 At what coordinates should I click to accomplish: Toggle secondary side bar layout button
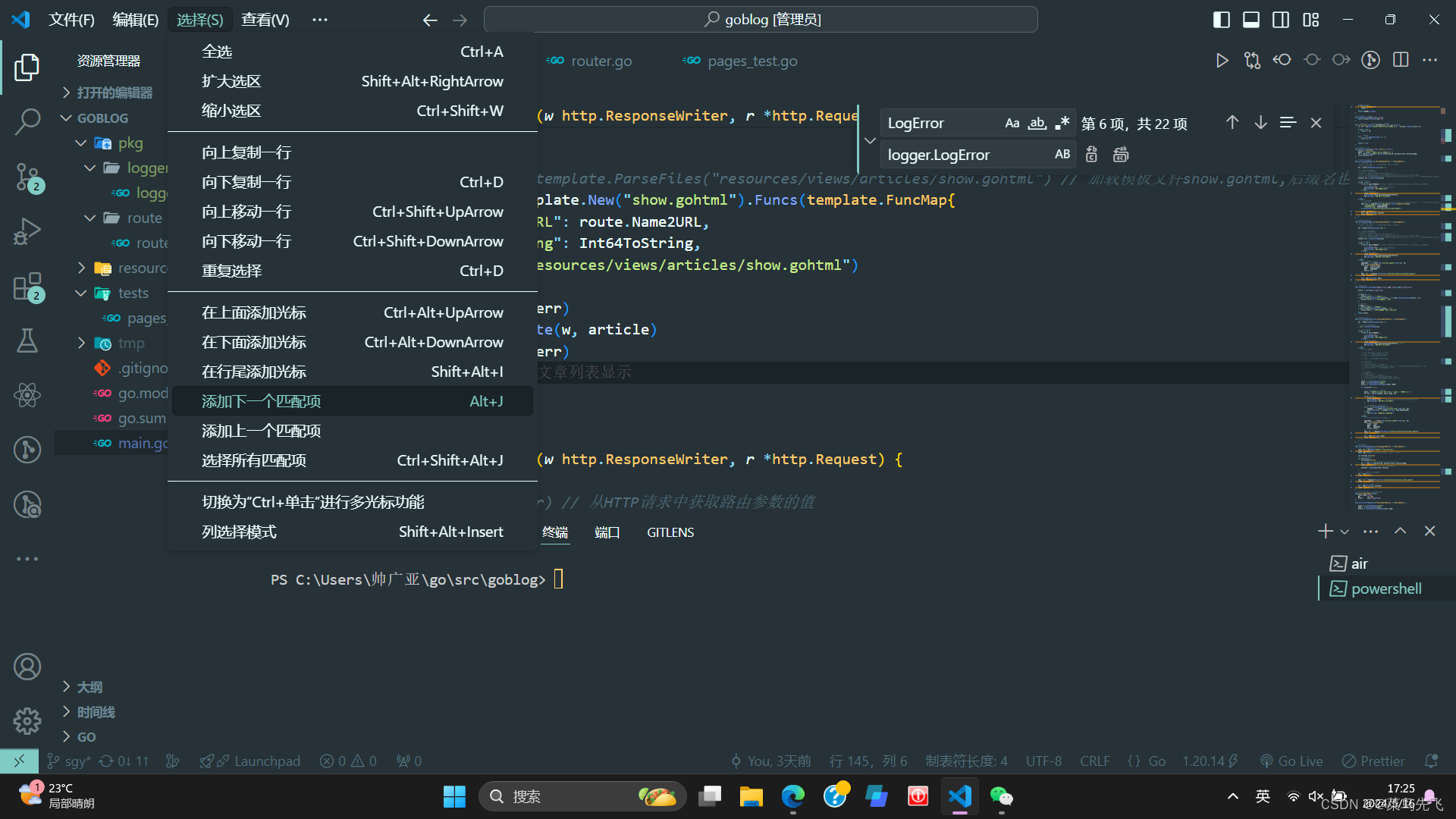[x=1281, y=20]
